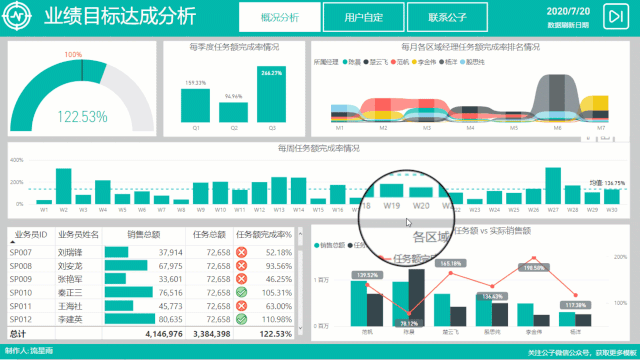Toggle 范帆 legend item in monthly chart
The width and height of the screenshot is (640, 360).
[x=400, y=62]
